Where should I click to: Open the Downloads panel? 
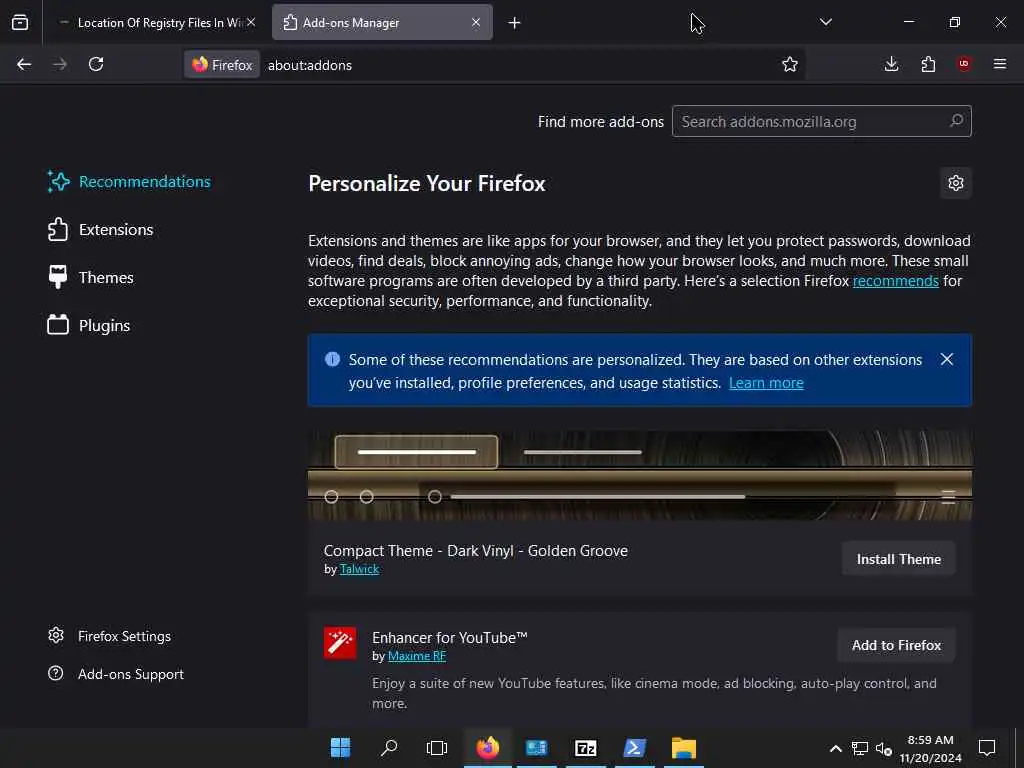coord(891,64)
